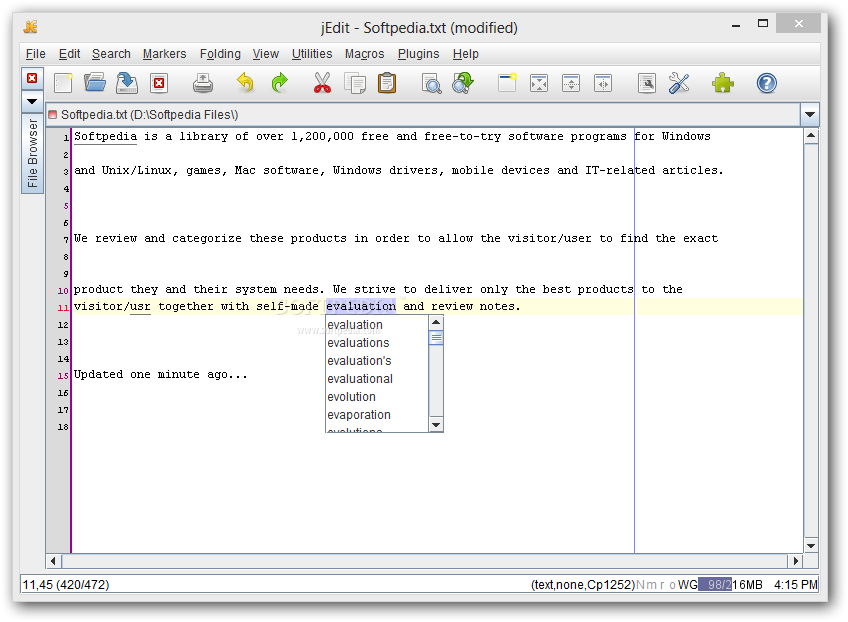Viewport: 848px width, 622px height.
Task: Show the File Browser side panel
Action: click(32, 153)
